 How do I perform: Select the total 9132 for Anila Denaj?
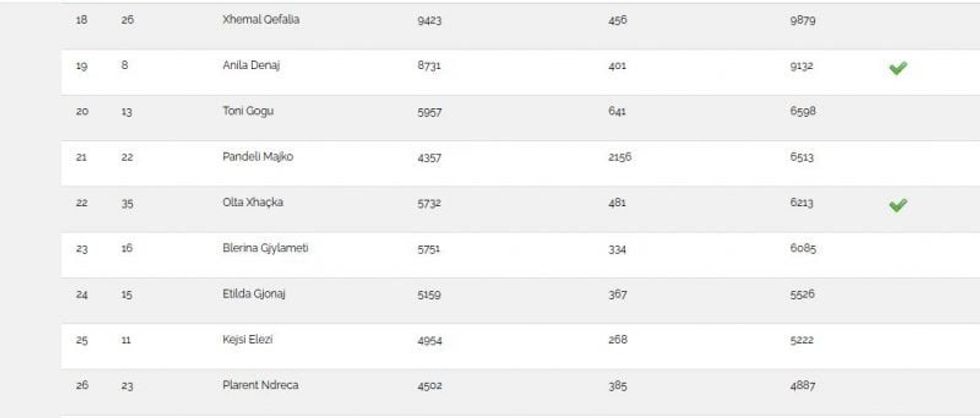[x=803, y=66]
